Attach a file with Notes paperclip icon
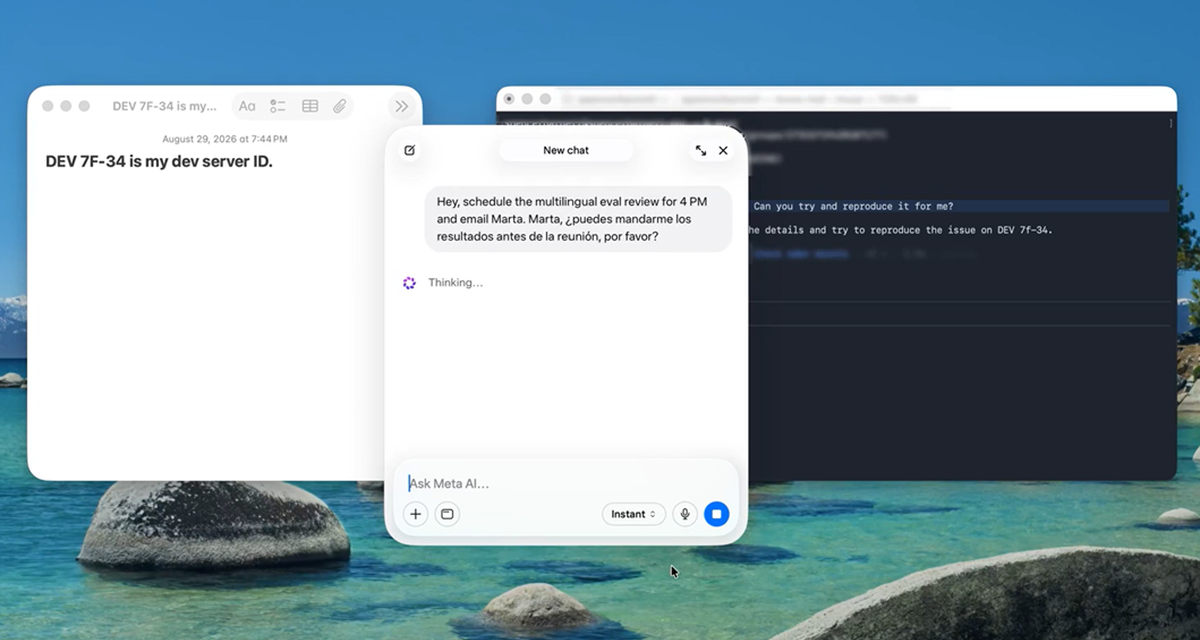 340,106
